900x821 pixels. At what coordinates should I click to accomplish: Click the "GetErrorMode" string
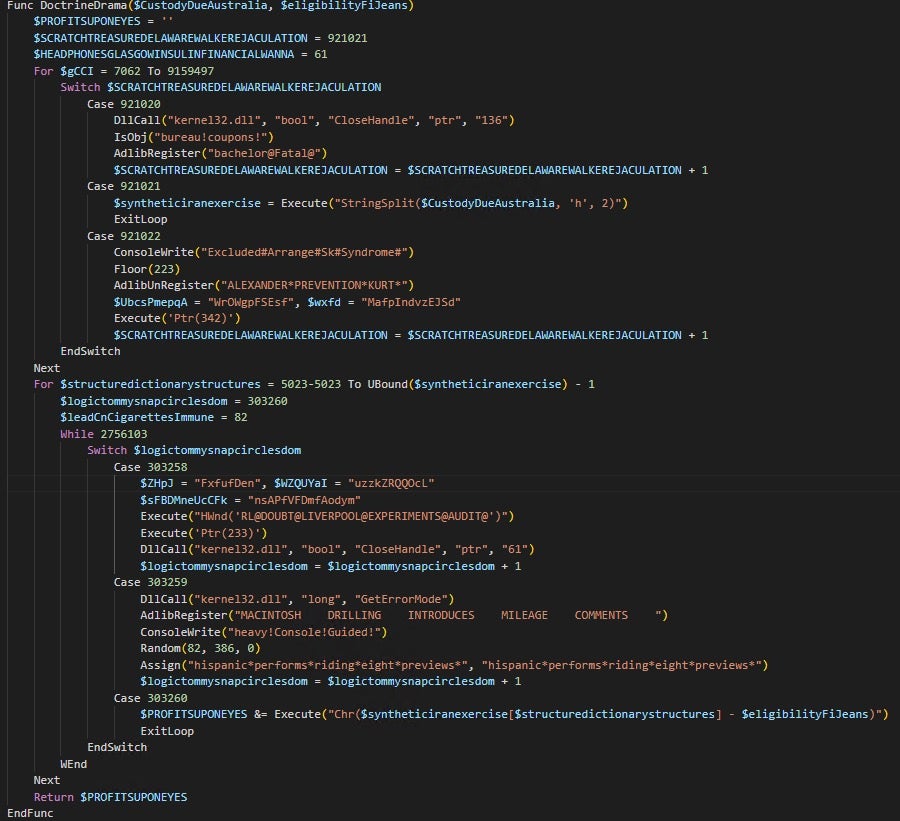405,598
